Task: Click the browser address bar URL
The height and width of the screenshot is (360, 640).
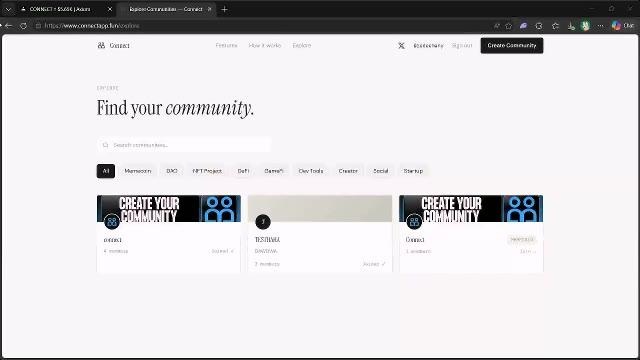Action: tap(92, 26)
